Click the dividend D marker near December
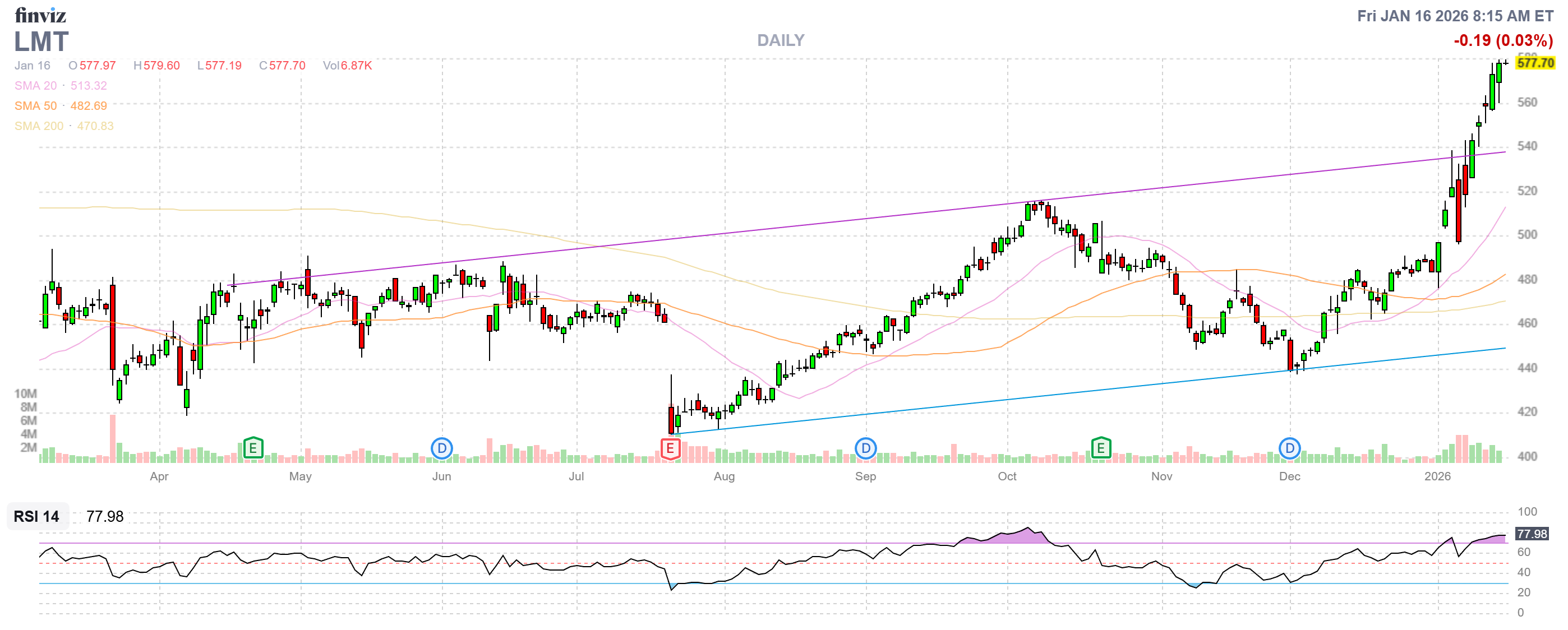Image resolution: width=1568 pixels, height=630 pixels. [1289, 449]
